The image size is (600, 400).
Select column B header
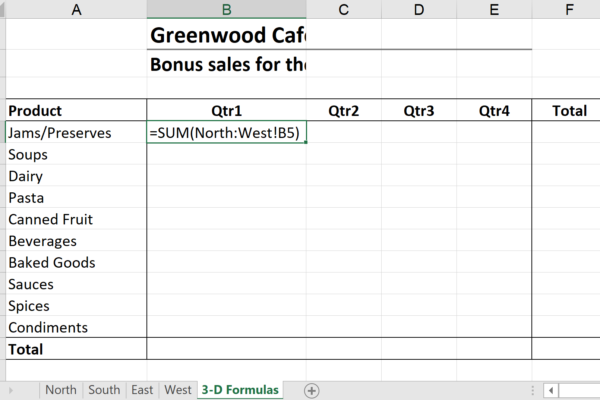coord(227,9)
